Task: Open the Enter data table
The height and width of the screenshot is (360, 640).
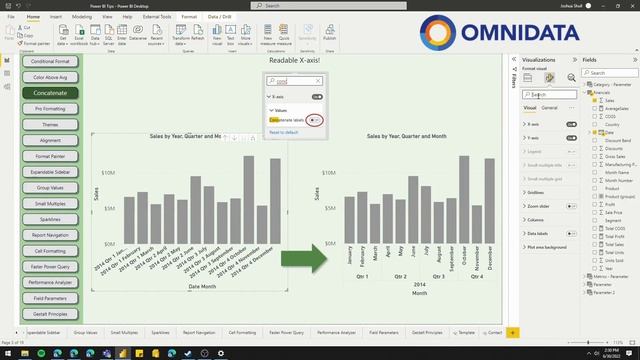Action: click(x=122, y=35)
